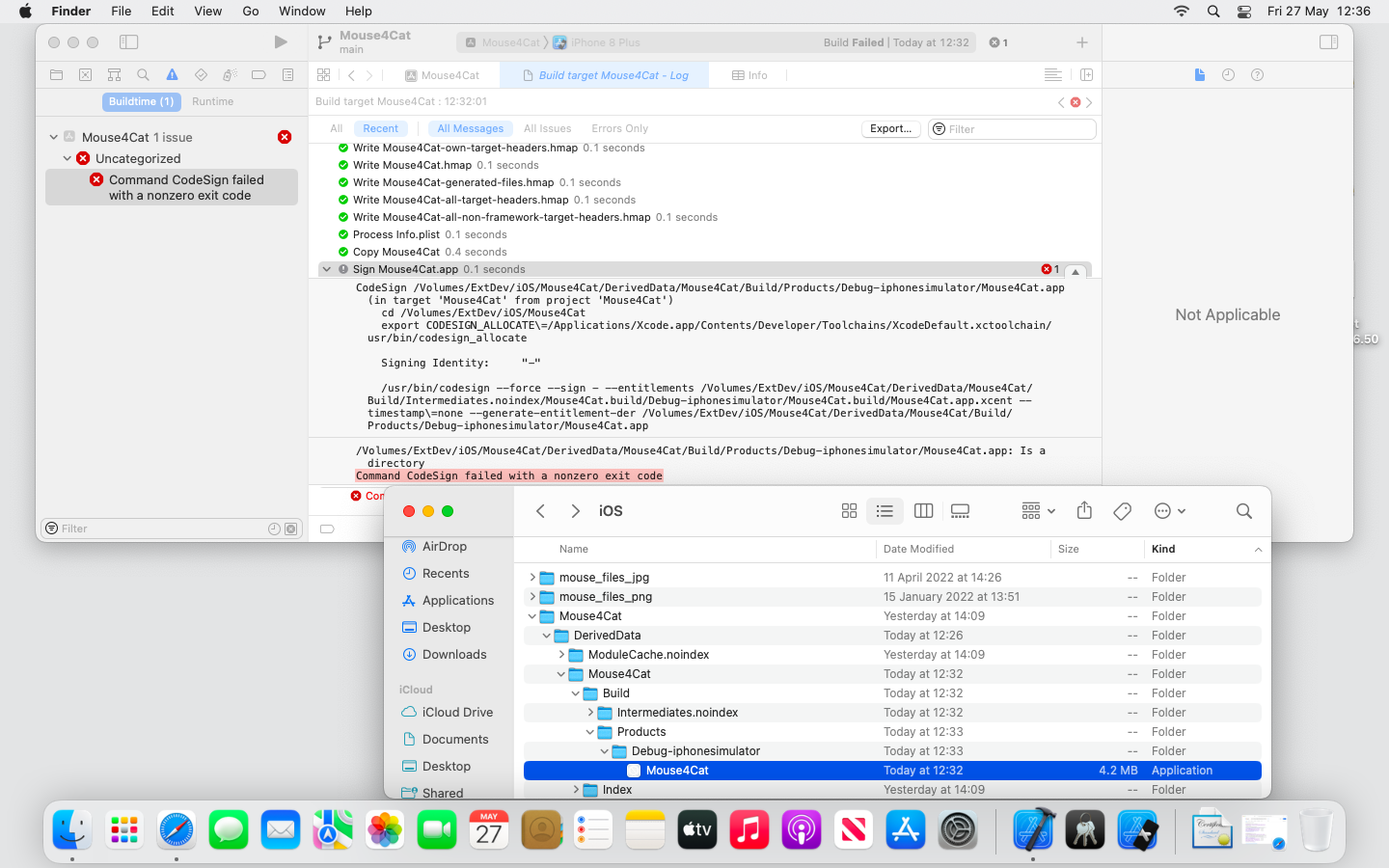The image size is (1389, 868).
Task: Open the file inspector icon
Action: [1200, 75]
